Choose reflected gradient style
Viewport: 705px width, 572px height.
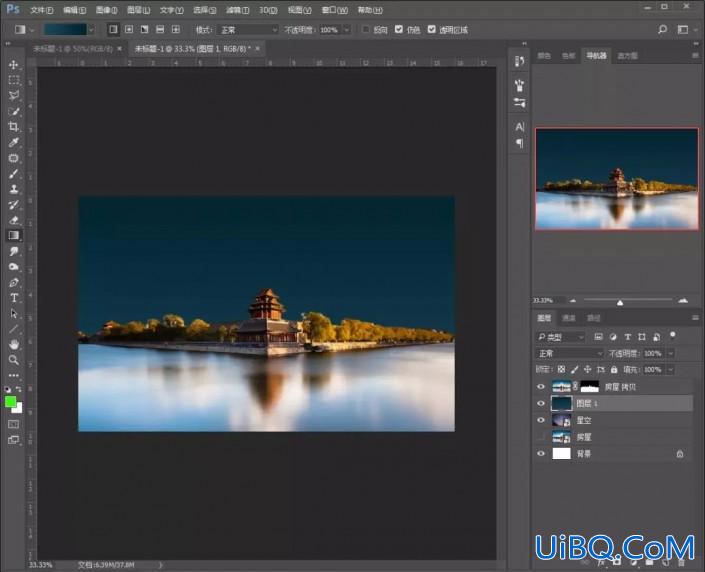(x=160, y=30)
